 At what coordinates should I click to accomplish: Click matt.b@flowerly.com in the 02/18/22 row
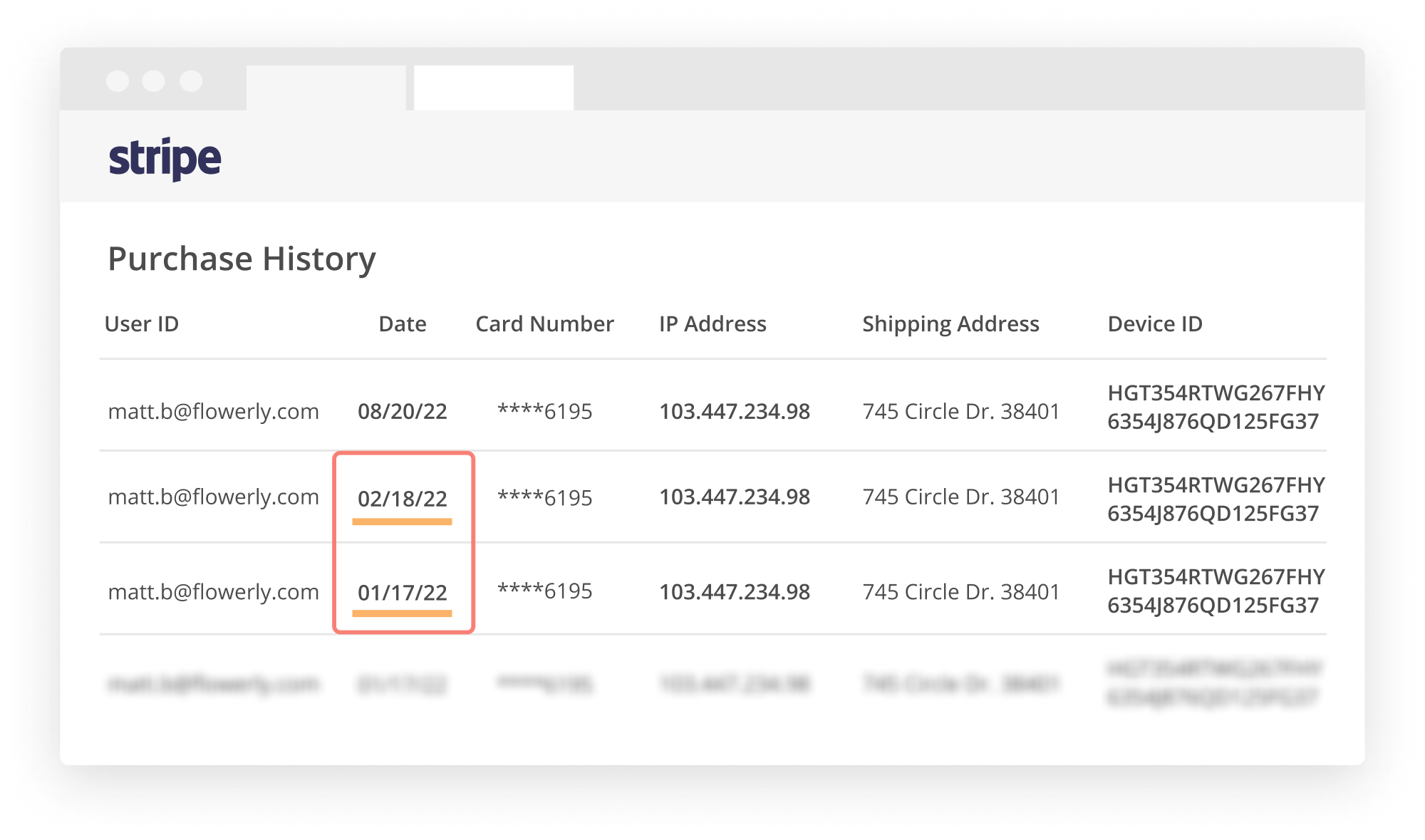[213, 497]
